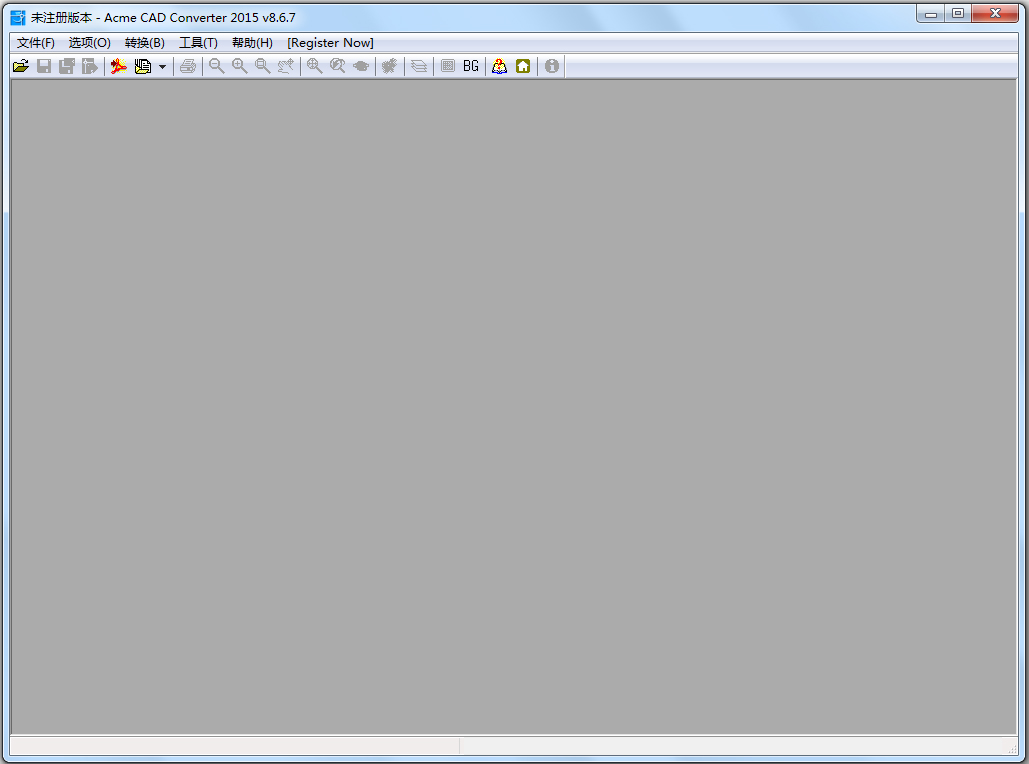The height and width of the screenshot is (764, 1029).
Task: Click the [Register Now] link
Action: point(330,42)
